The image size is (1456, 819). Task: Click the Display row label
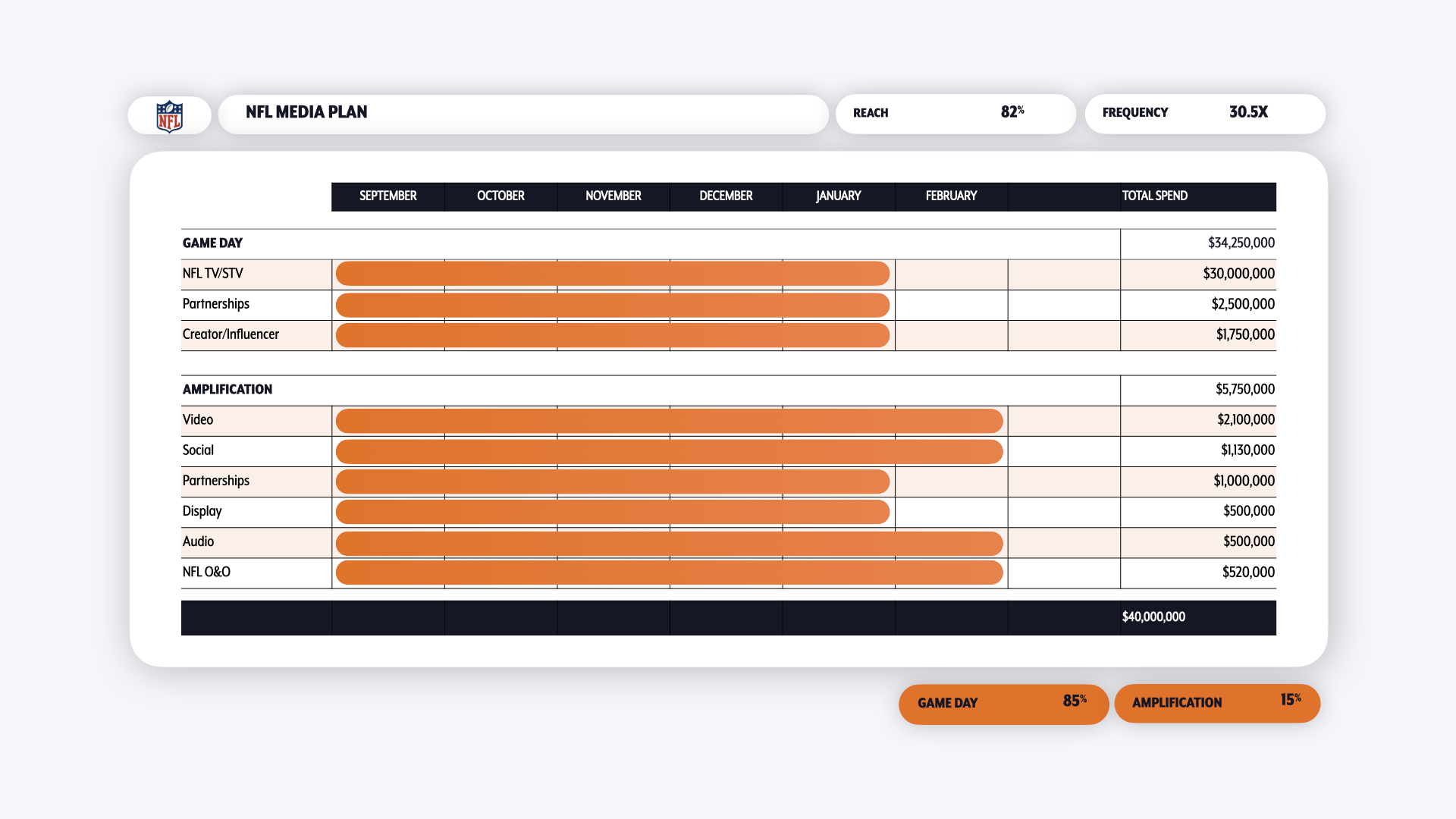(202, 511)
